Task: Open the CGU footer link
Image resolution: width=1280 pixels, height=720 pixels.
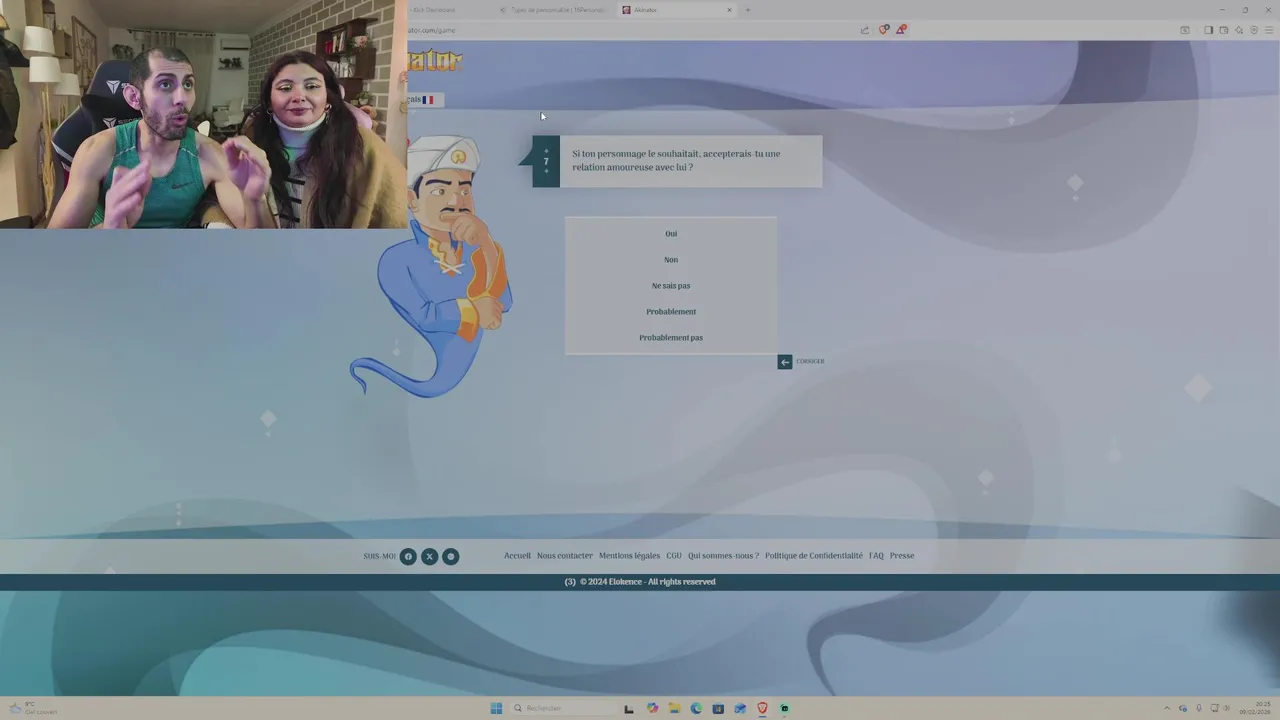Action: (674, 556)
